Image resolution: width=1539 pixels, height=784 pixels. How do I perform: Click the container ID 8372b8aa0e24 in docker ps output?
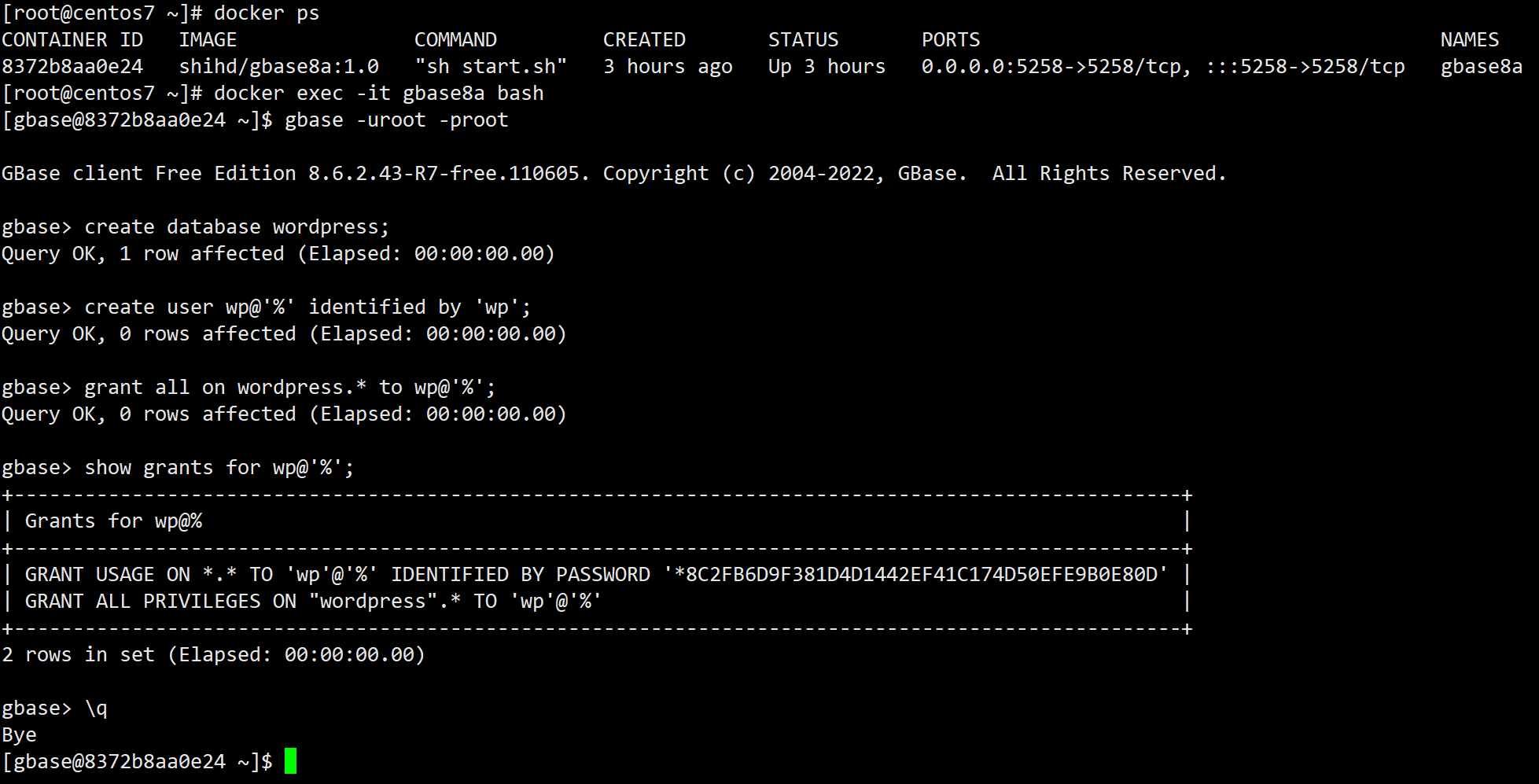click(72, 67)
